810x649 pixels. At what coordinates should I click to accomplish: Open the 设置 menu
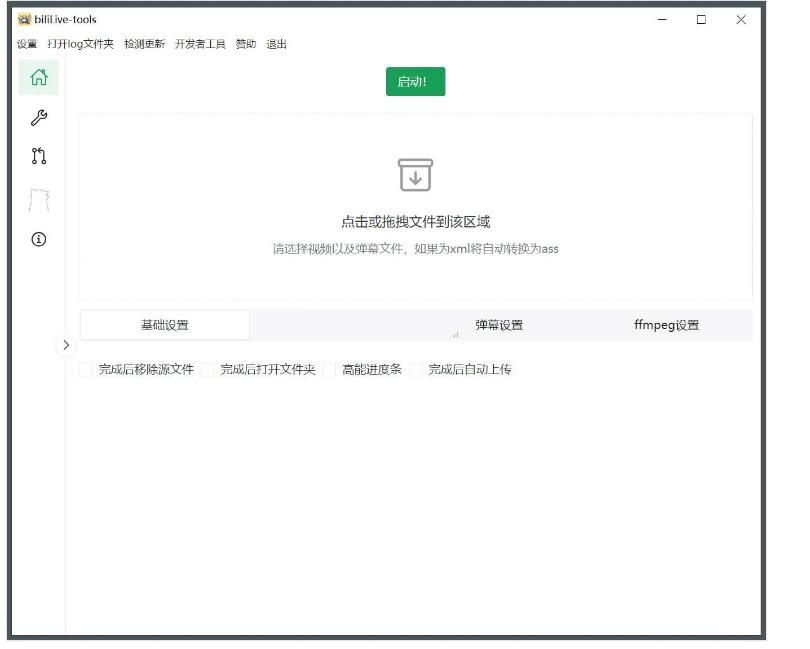[27, 44]
